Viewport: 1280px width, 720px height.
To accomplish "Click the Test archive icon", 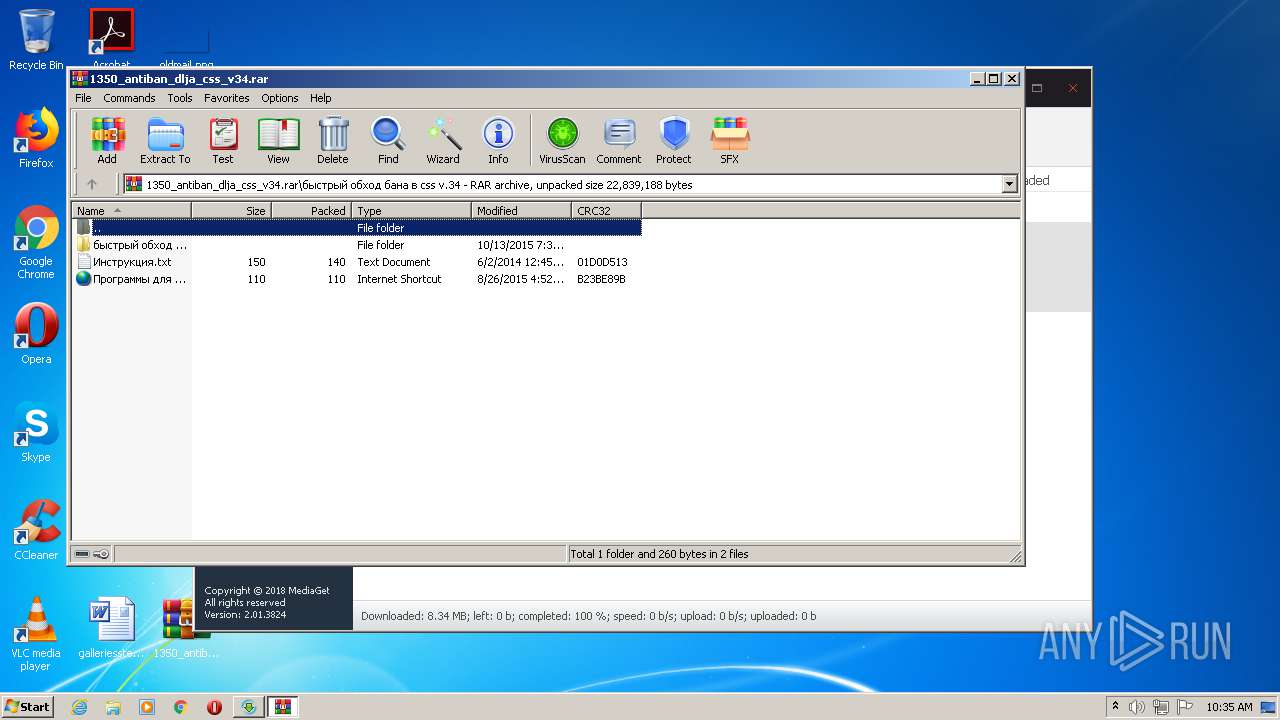I will [223, 141].
